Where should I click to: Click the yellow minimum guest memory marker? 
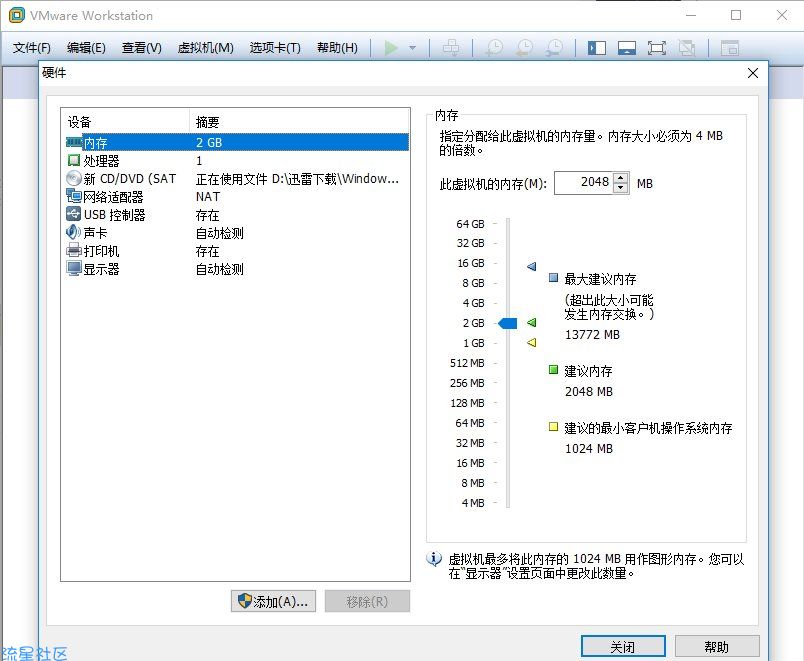point(532,342)
